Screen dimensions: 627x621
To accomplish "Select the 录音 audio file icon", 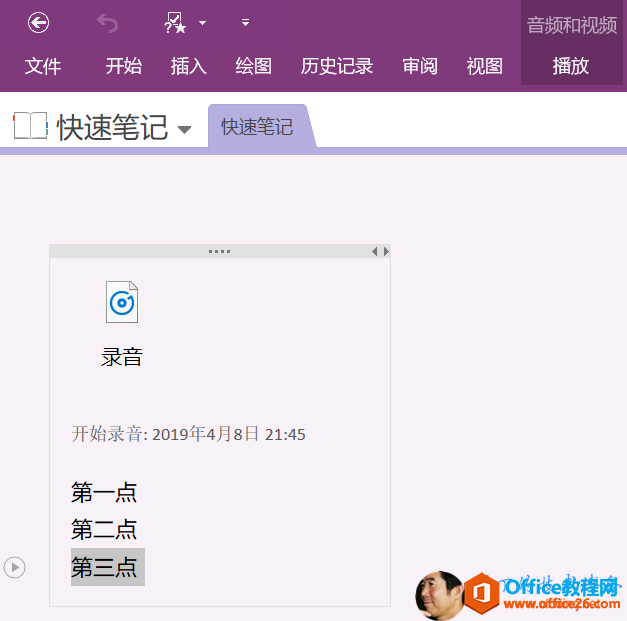I will click(x=122, y=303).
